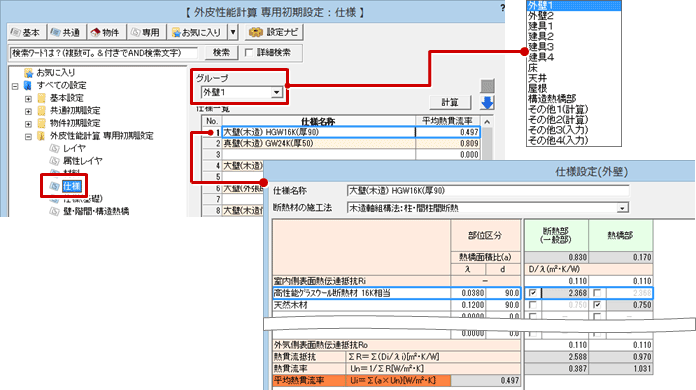Screen dimensions: 696x390
Task: Click the 専用 toolbar button
Action: click(146, 32)
